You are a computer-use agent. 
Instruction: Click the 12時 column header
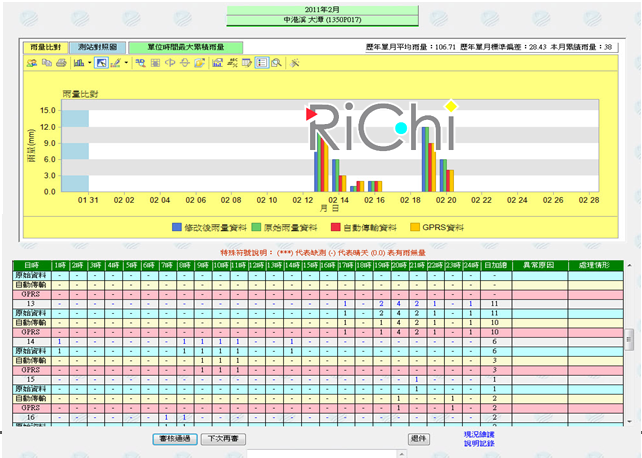point(256,266)
